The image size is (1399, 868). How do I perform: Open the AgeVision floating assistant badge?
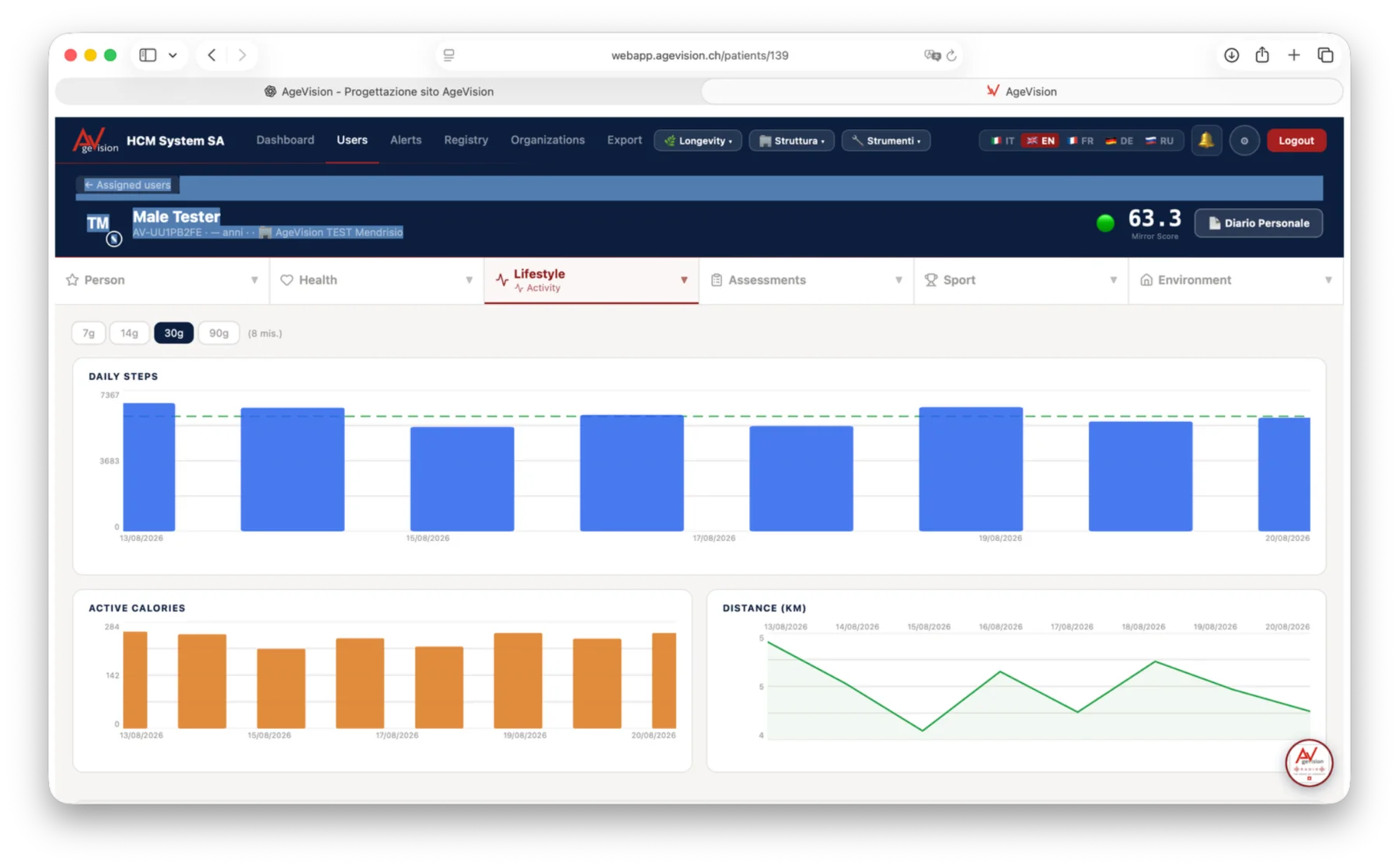tap(1309, 762)
